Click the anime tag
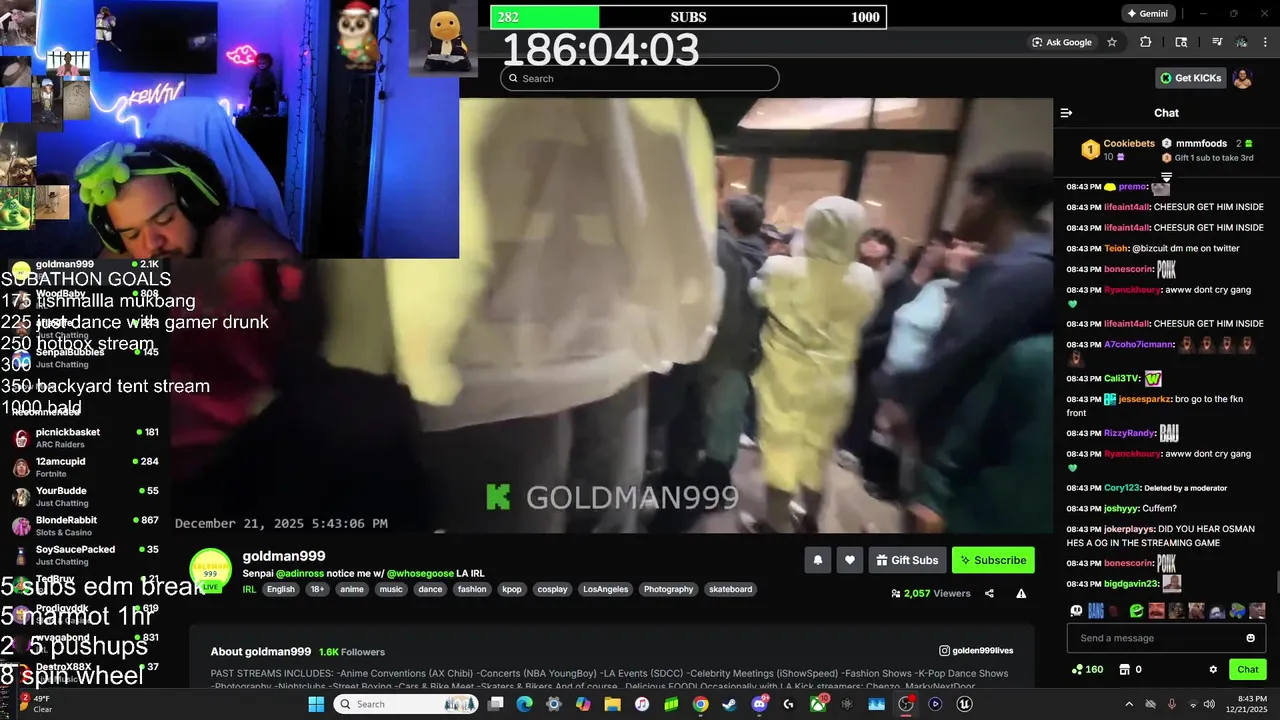 [352, 589]
